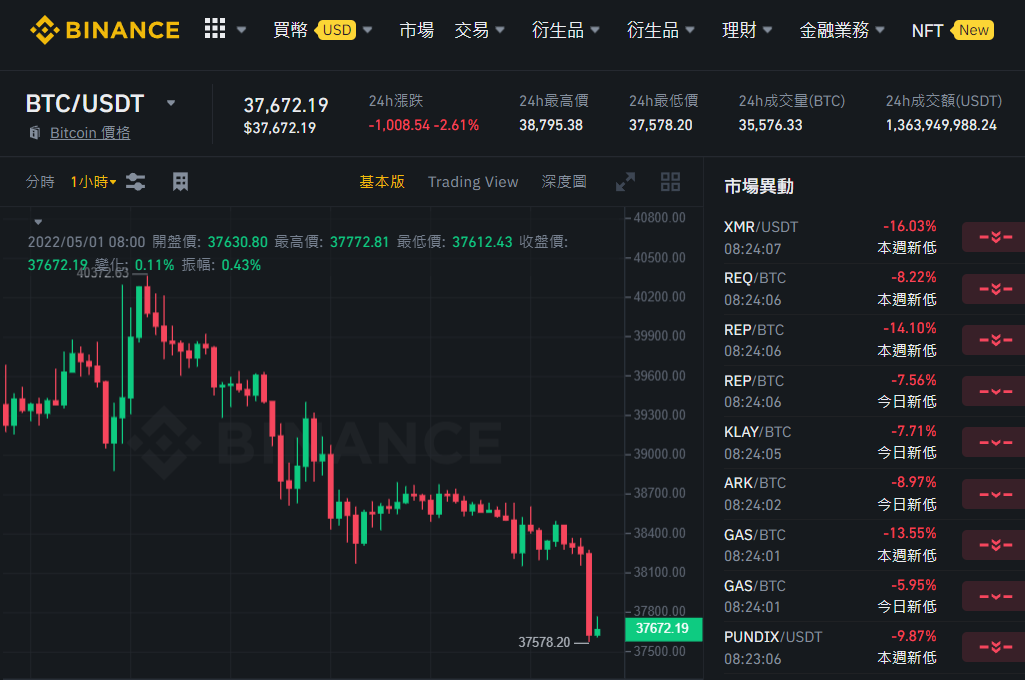This screenshot has width=1025, height=680.
Task: Select the 分時 chart interval
Action: 40,182
